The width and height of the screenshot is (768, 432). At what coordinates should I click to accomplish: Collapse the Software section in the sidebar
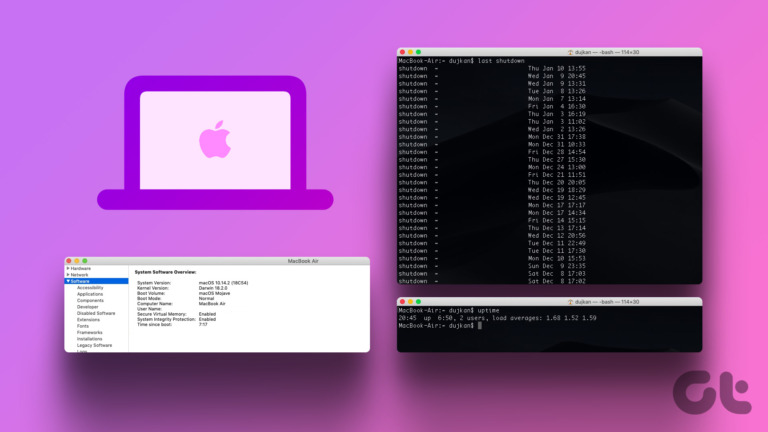coord(67,281)
